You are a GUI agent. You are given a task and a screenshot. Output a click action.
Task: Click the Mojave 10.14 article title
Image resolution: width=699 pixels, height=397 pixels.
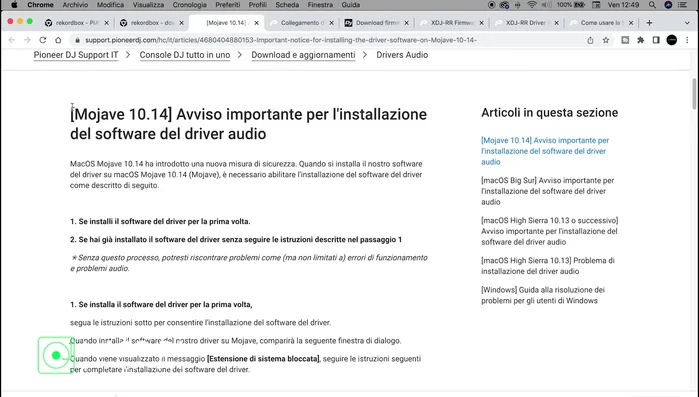[248, 124]
